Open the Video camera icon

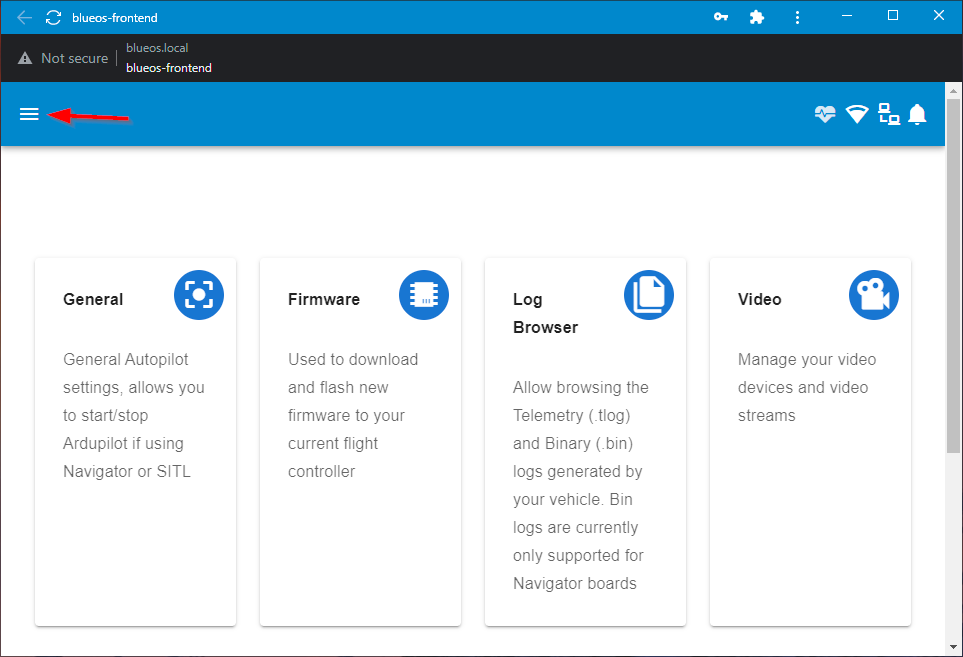[873, 295]
